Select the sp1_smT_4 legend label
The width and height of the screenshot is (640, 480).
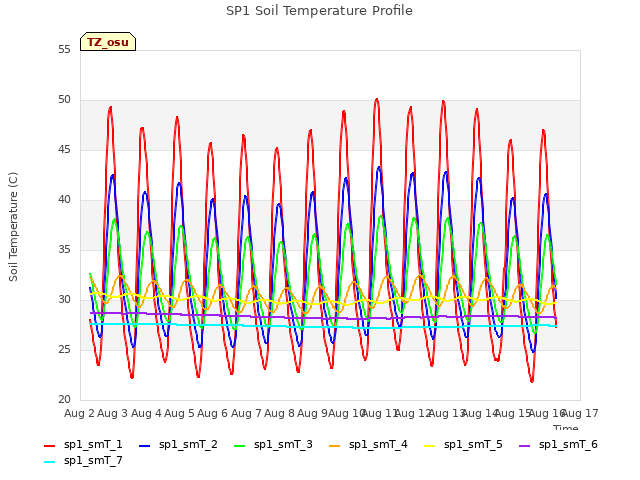[x=378, y=444]
